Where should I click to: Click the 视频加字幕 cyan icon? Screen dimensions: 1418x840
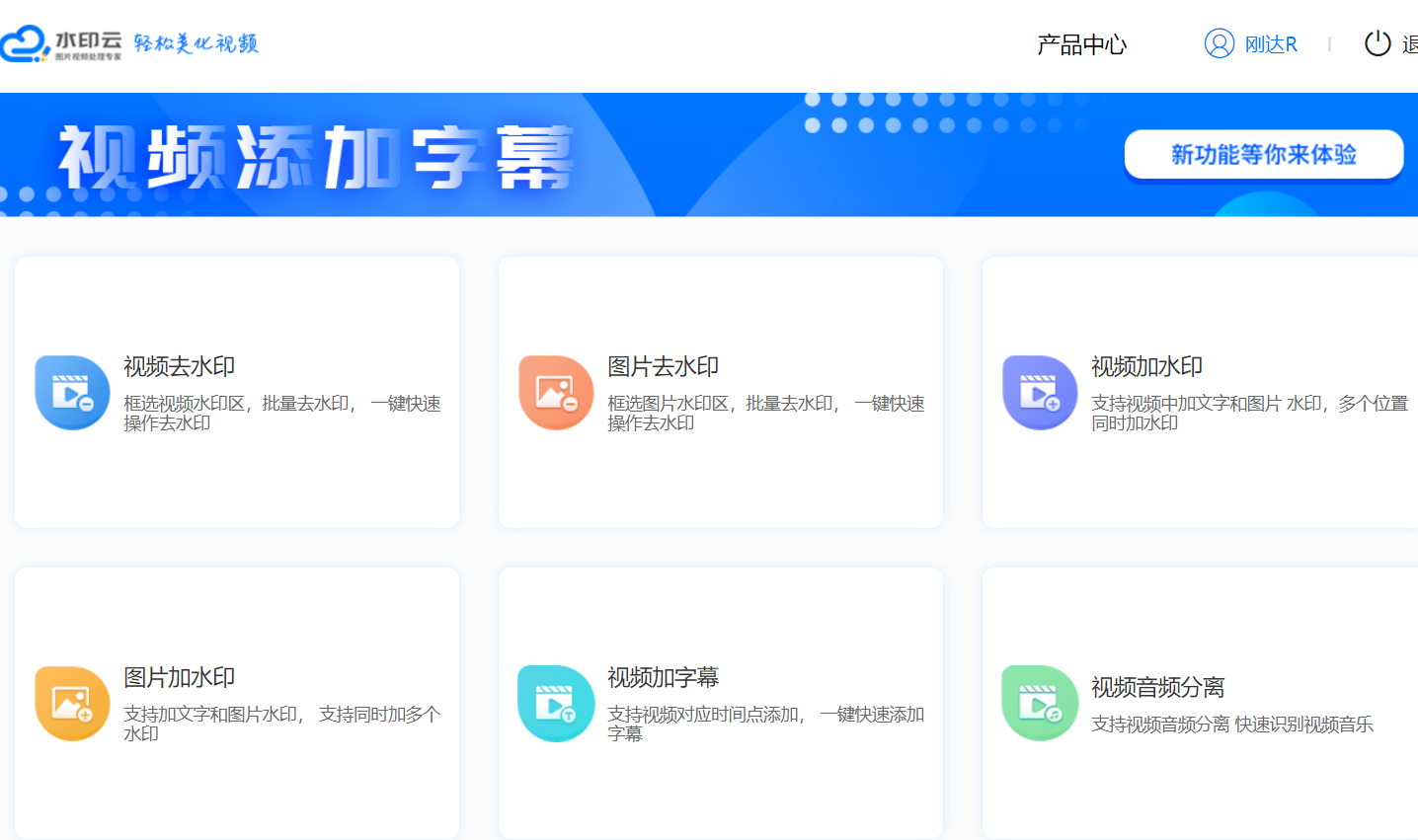point(556,704)
